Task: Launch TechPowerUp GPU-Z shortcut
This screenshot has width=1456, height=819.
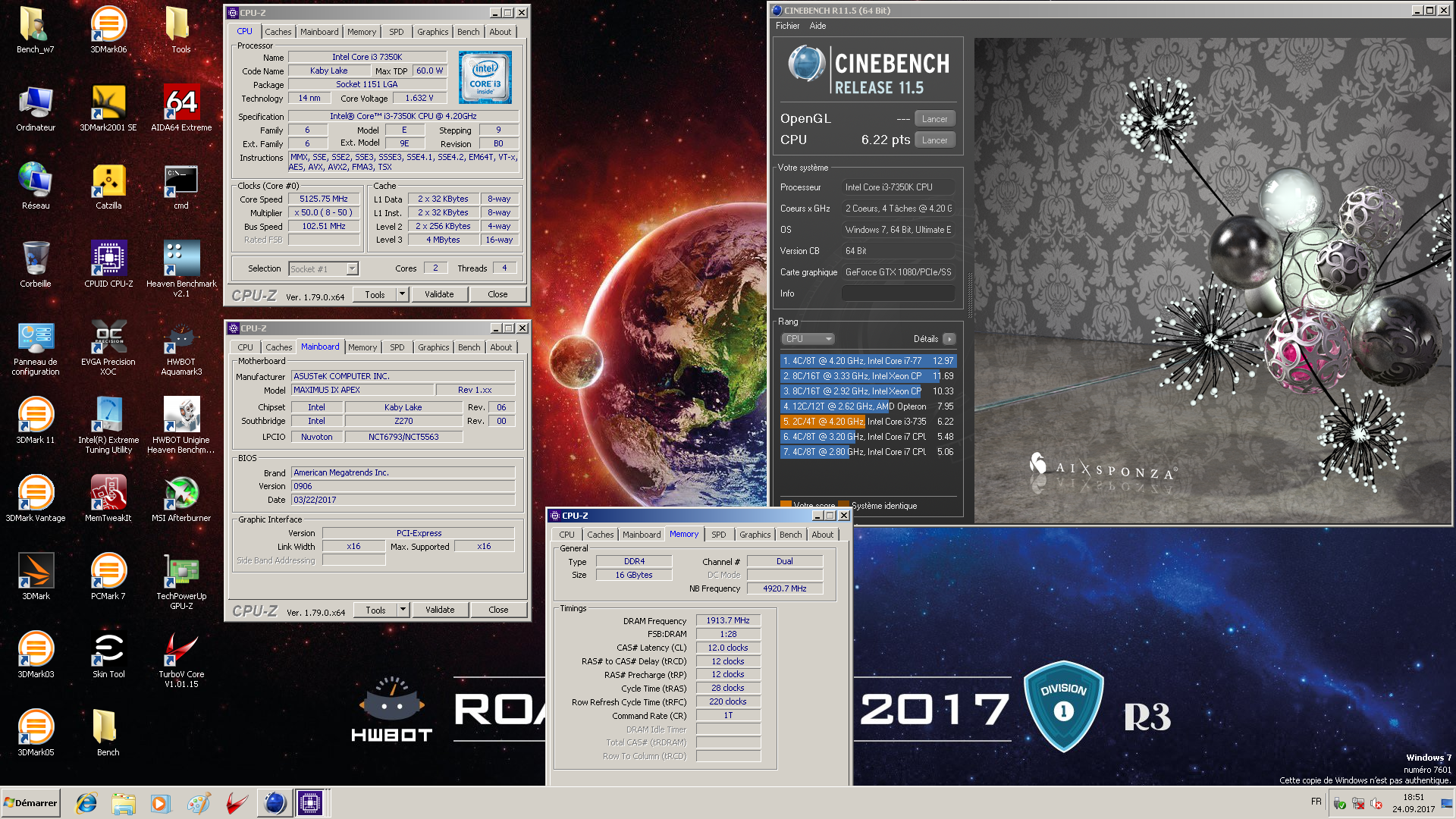Action: pos(181,582)
